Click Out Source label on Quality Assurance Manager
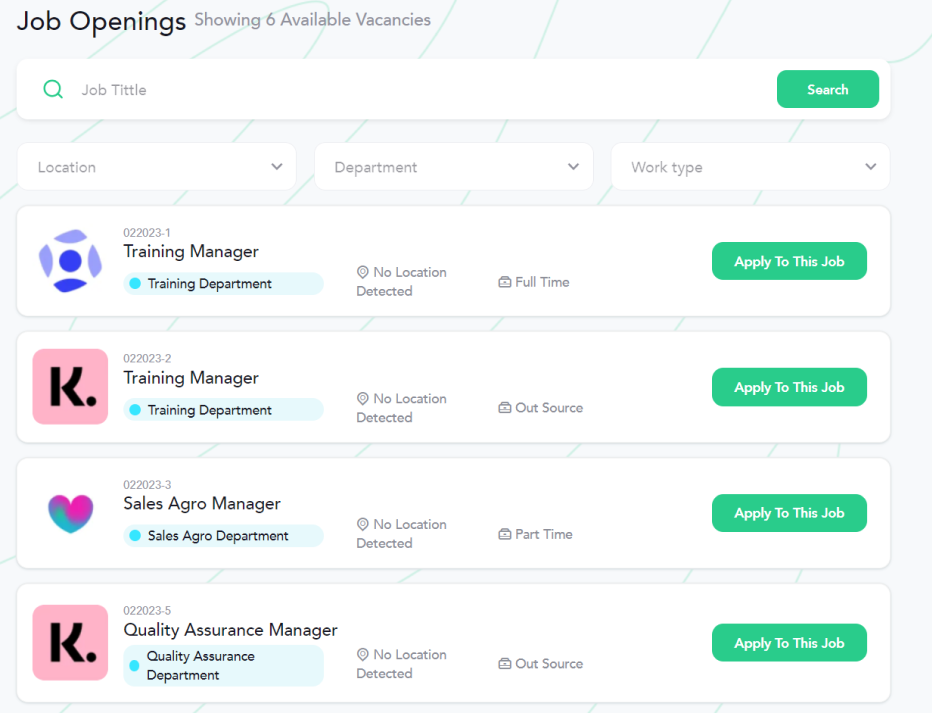 point(549,664)
